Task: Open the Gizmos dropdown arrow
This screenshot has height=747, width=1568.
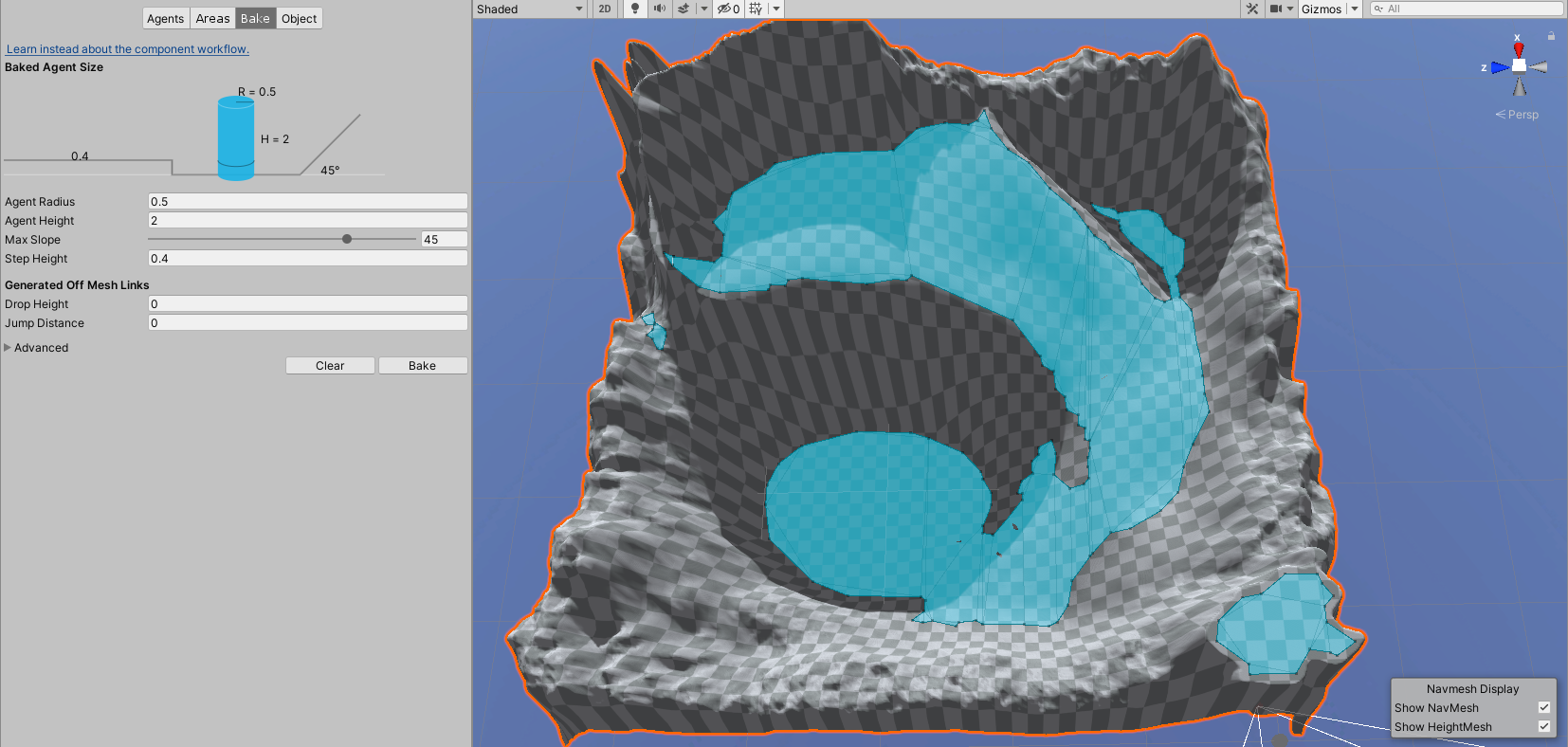Action: 1355,9
